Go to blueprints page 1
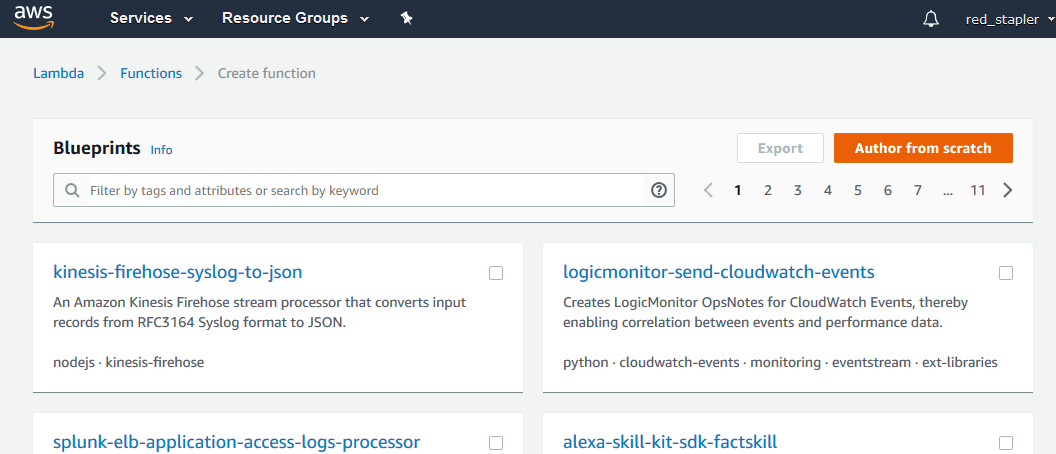 pos(738,191)
